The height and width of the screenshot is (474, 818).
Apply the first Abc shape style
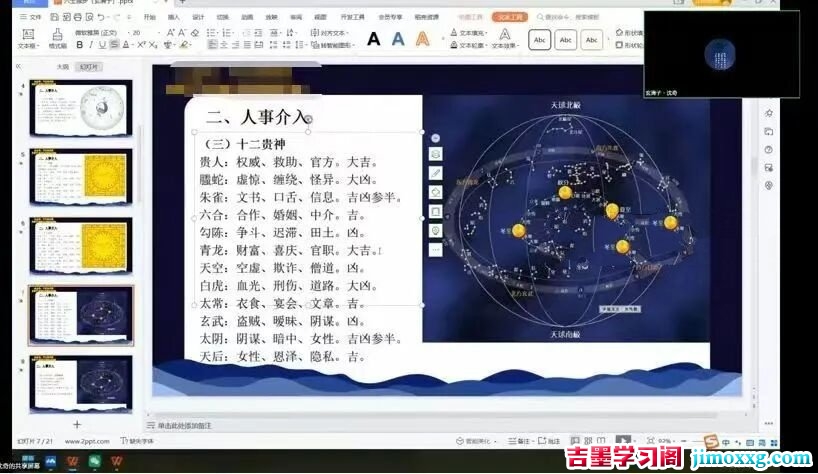(539, 40)
